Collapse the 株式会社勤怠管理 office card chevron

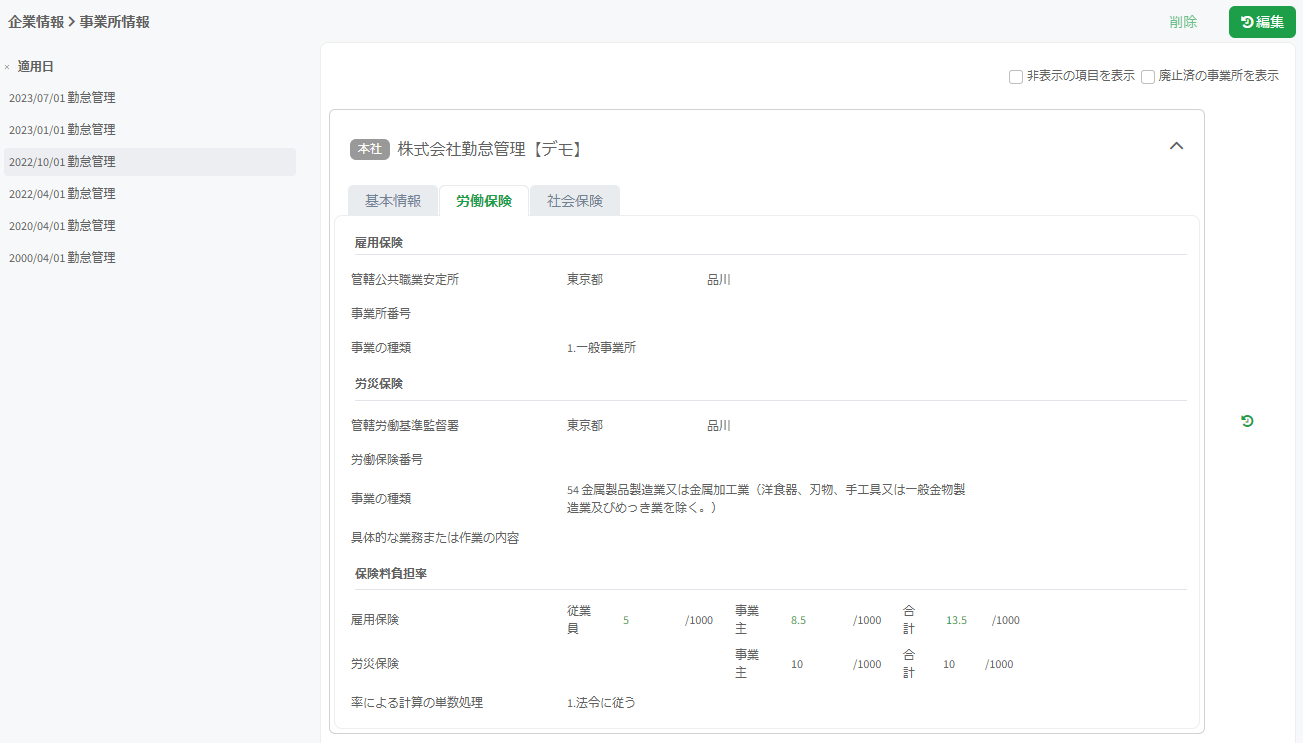tap(1177, 146)
